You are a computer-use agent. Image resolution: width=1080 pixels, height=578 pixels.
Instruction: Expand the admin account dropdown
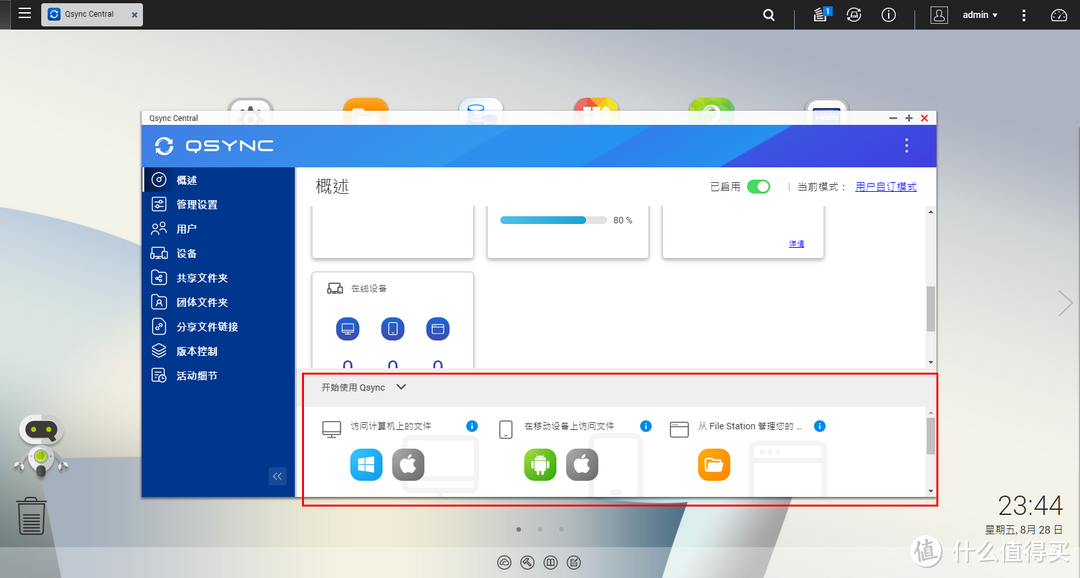point(980,14)
